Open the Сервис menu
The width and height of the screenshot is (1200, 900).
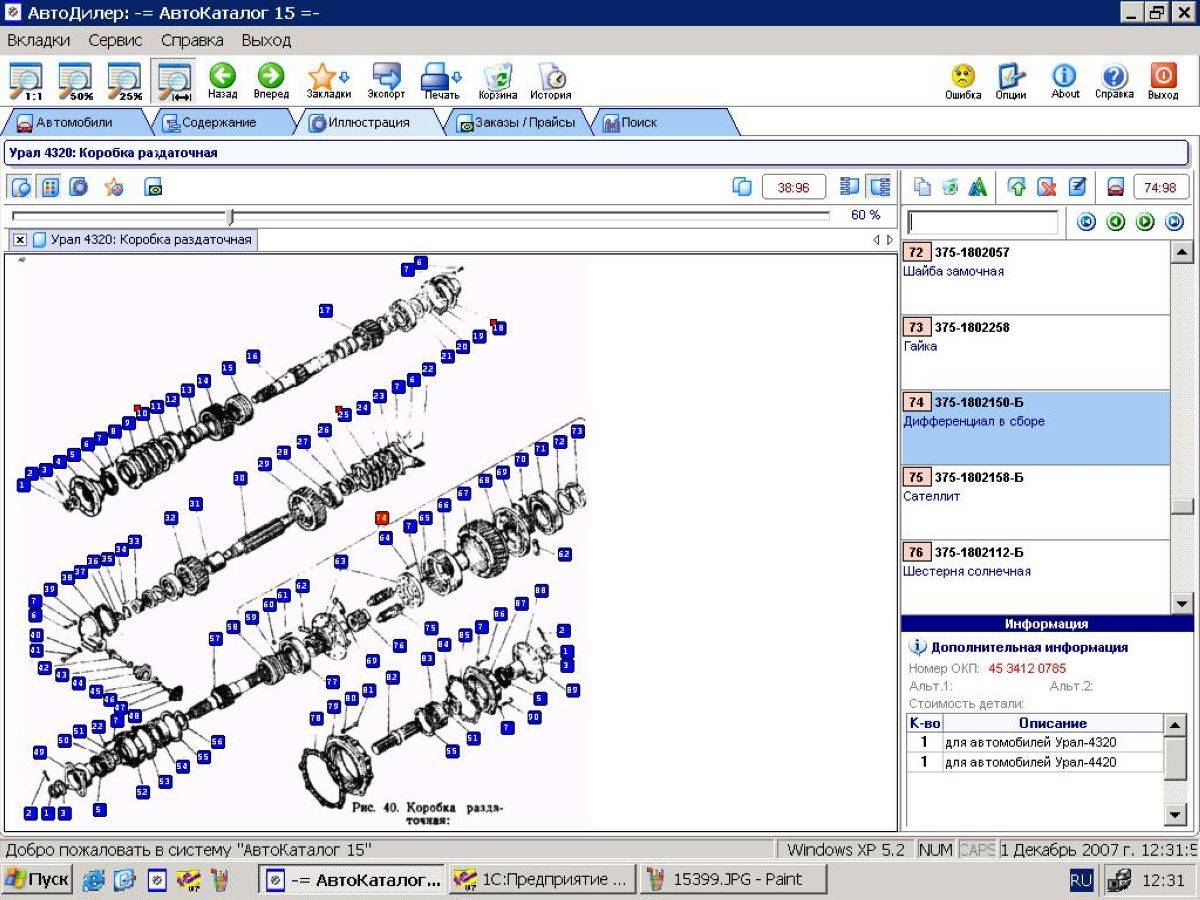(x=115, y=41)
